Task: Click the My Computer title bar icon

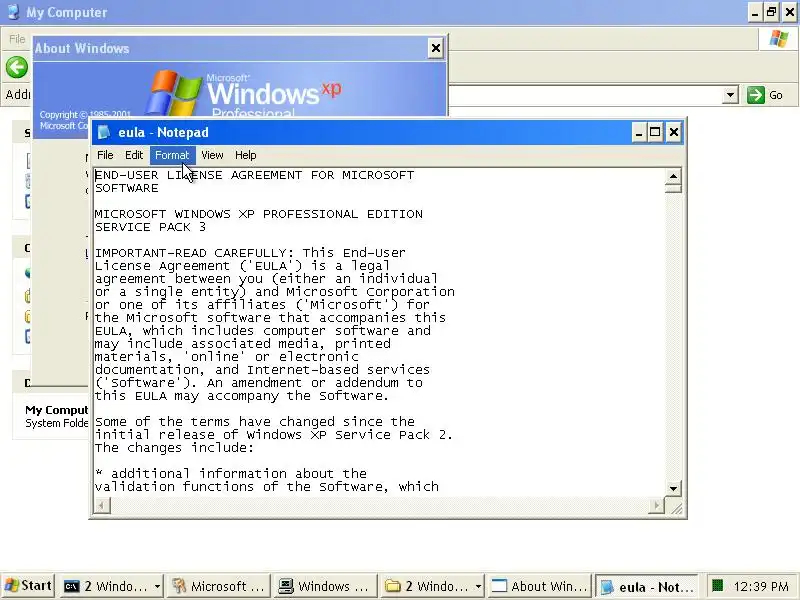Action: click(14, 12)
